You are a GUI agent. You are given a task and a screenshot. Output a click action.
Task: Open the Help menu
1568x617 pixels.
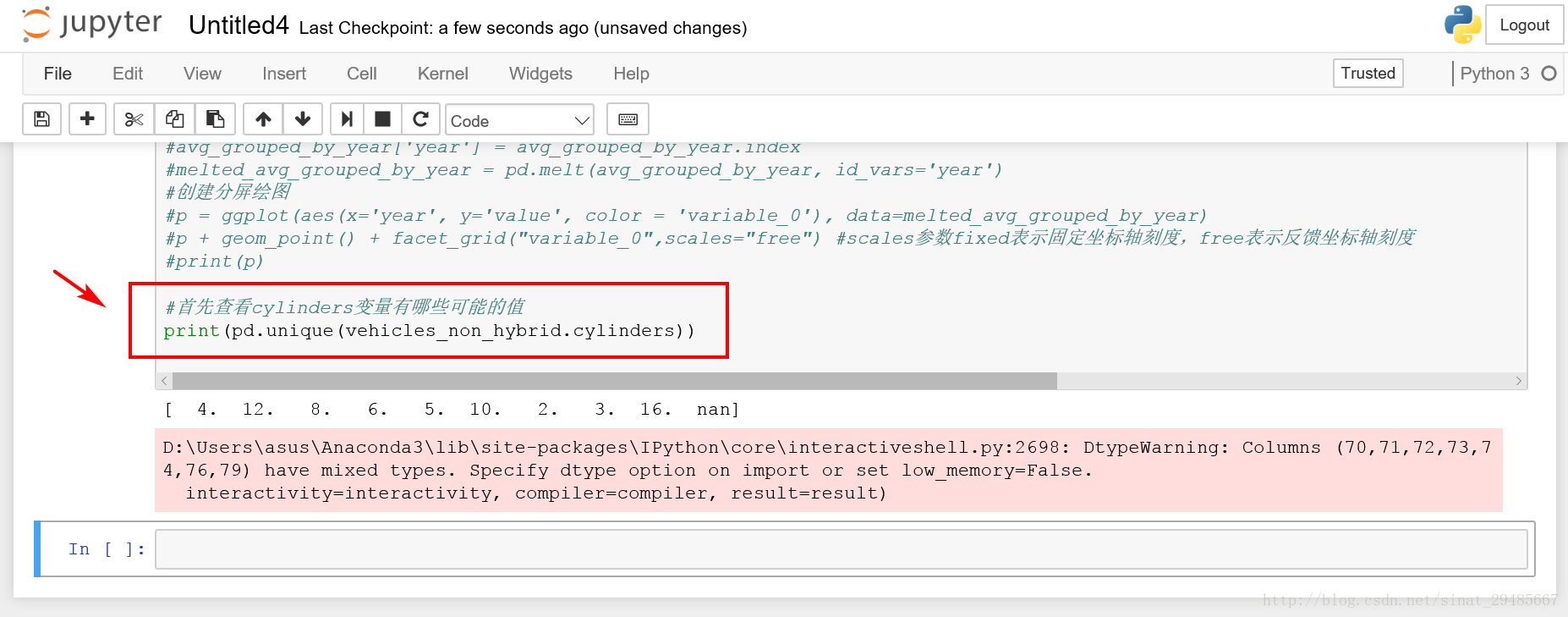click(631, 74)
